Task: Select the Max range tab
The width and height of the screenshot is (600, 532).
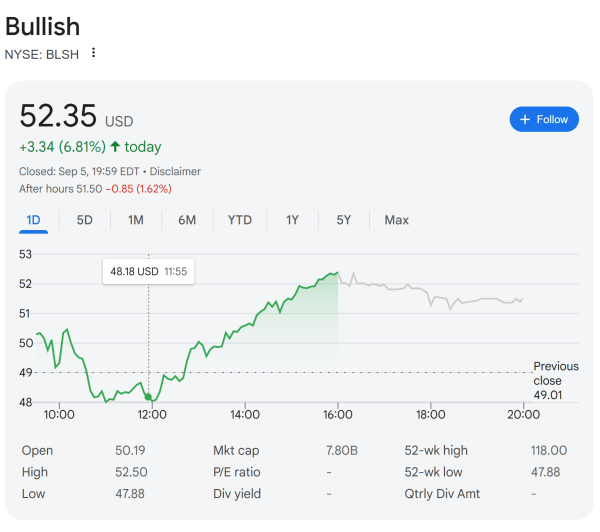Action: click(x=397, y=220)
